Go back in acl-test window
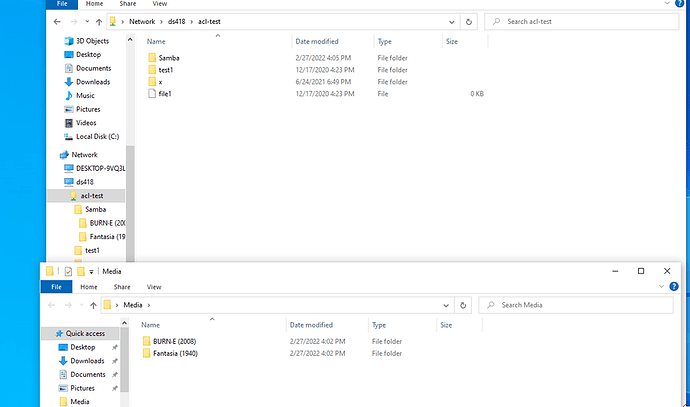This screenshot has width=690, height=407. [57, 22]
